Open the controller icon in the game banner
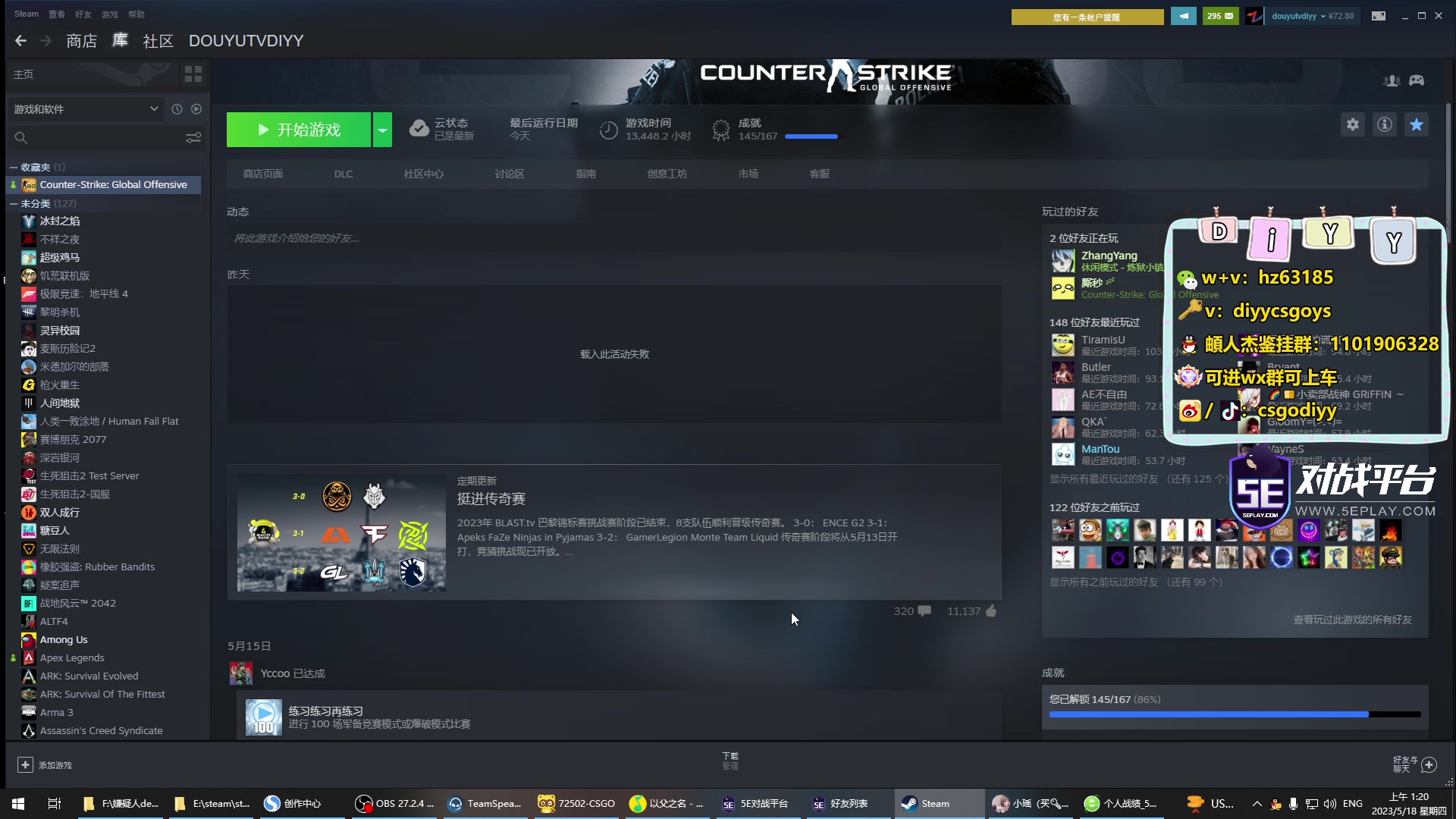The height and width of the screenshot is (819, 1456). (x=1417, y=80)
